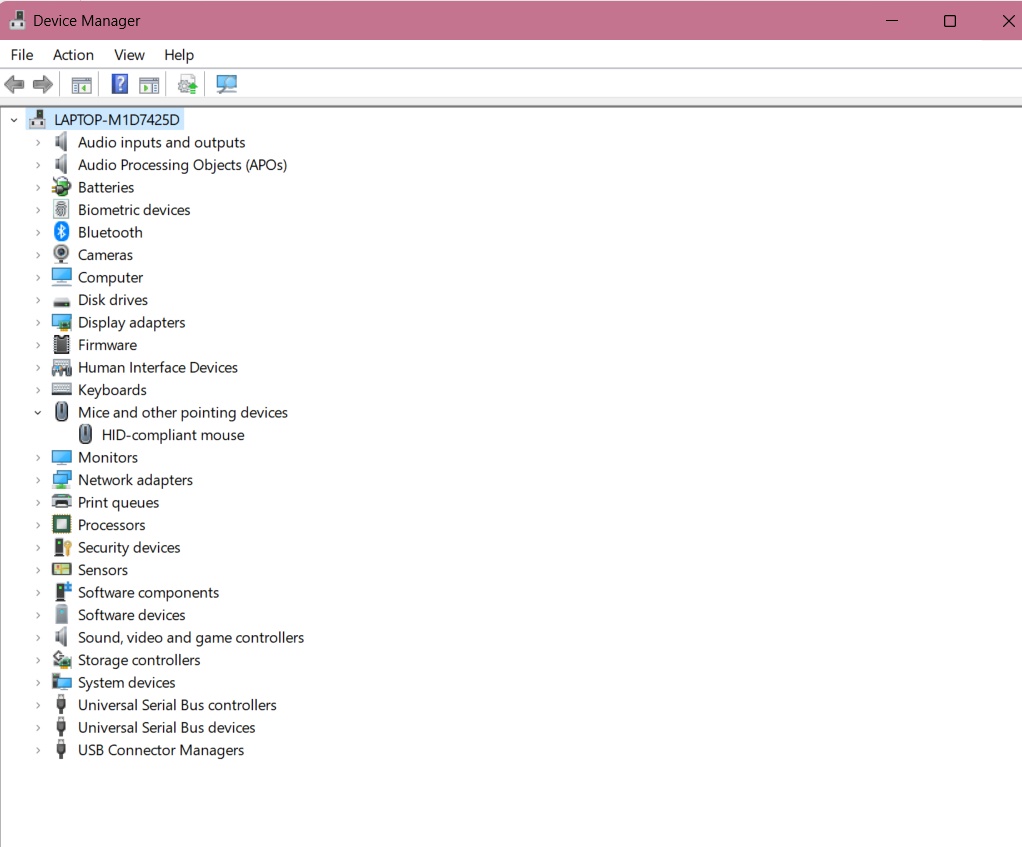Click the Keyboards category icon
This screenshot has width=1022, height=847.
pos(61,390)
